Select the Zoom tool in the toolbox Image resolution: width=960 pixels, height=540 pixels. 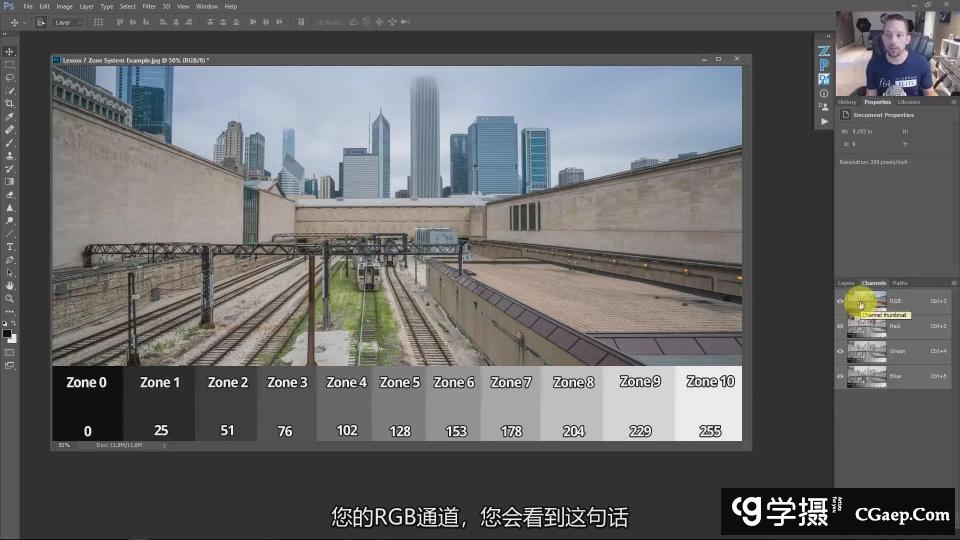pos(10,298)
